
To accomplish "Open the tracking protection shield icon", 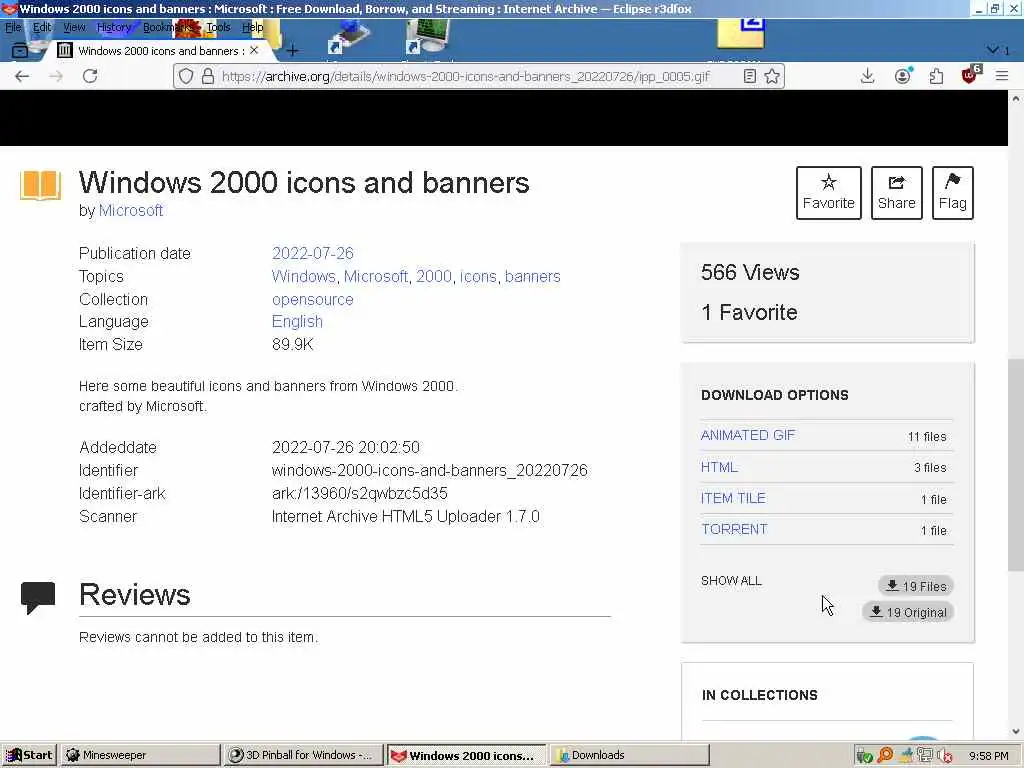I will (186, 76).
